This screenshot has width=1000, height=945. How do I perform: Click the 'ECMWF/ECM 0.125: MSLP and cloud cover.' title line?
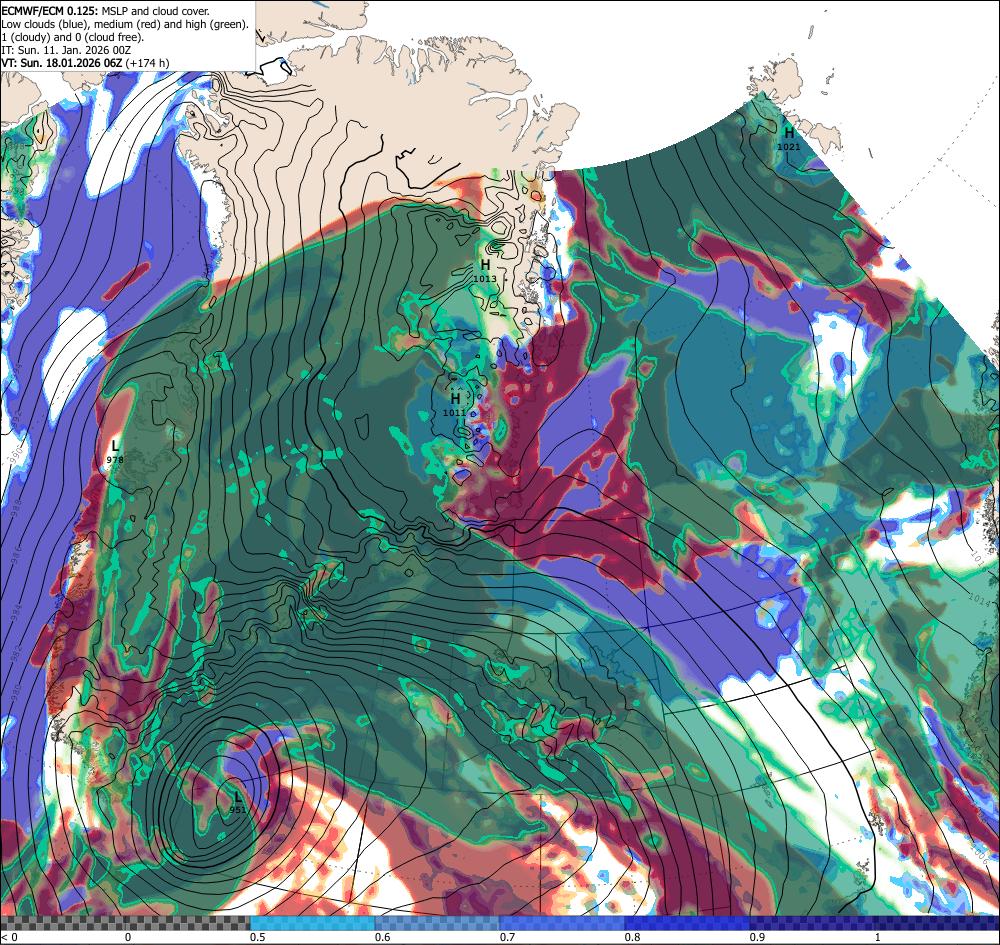(105, 11)
